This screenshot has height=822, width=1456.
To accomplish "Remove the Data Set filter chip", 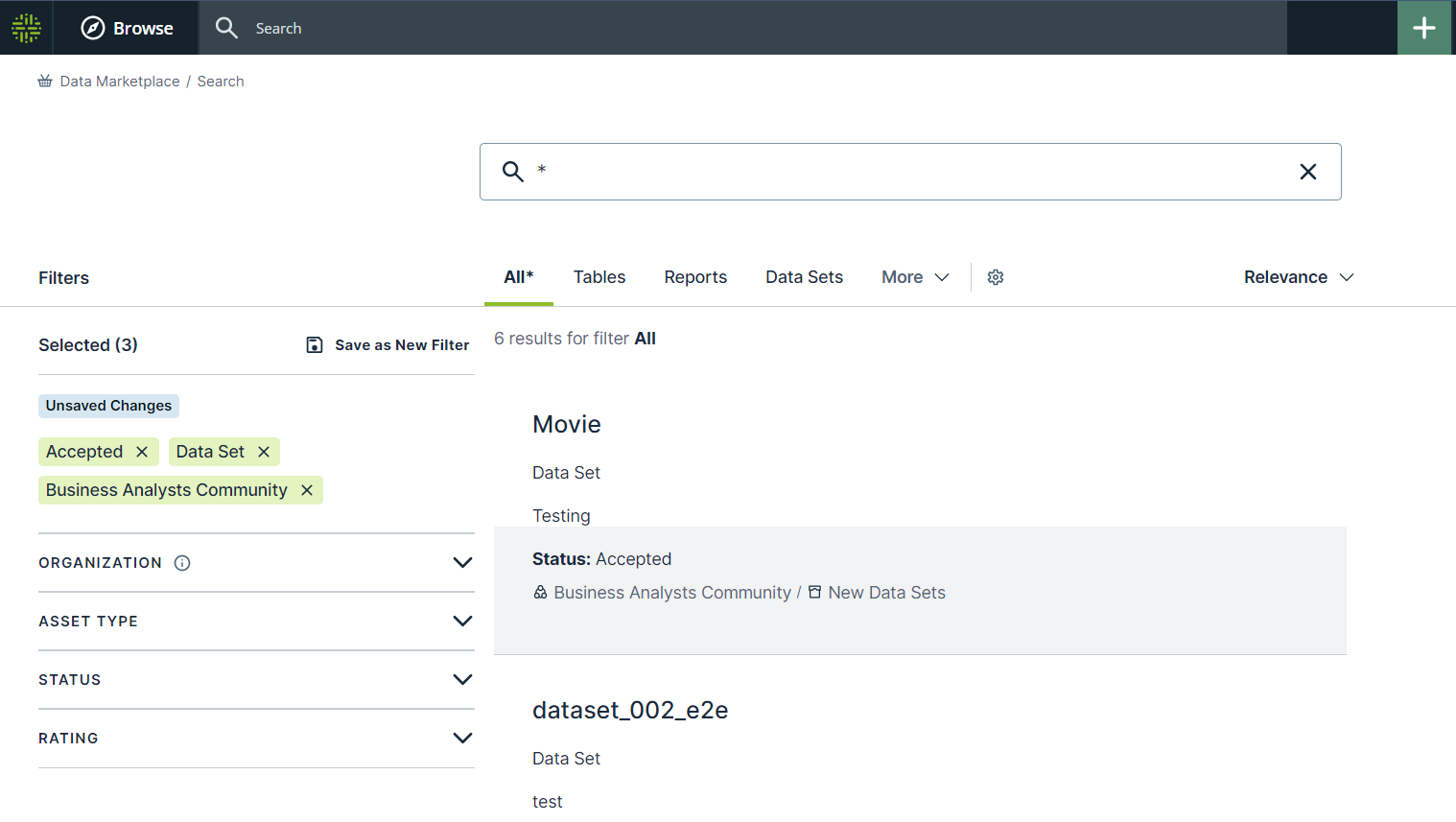I will point(264,452).
